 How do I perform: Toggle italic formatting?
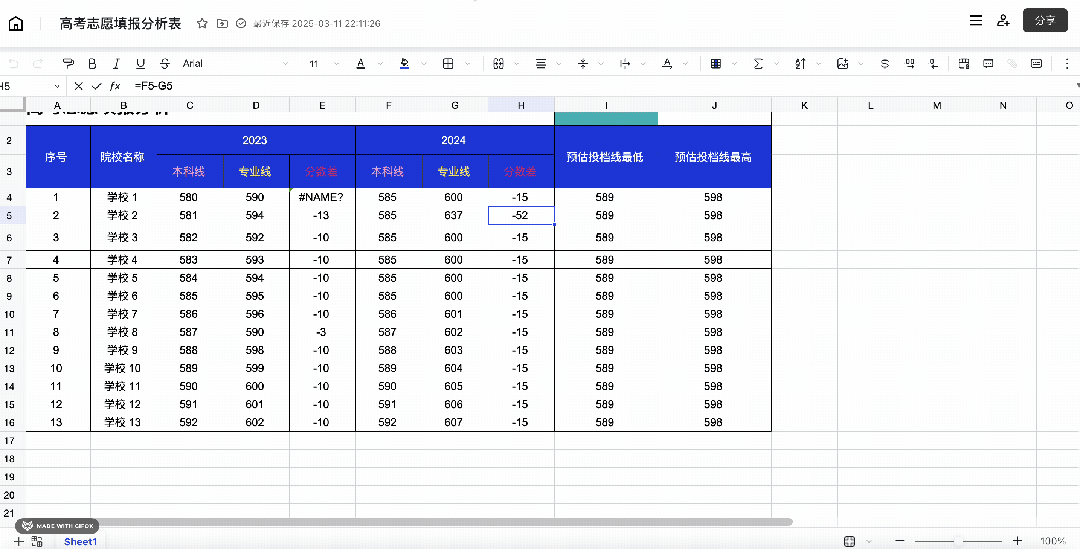(x=116, y=64)
